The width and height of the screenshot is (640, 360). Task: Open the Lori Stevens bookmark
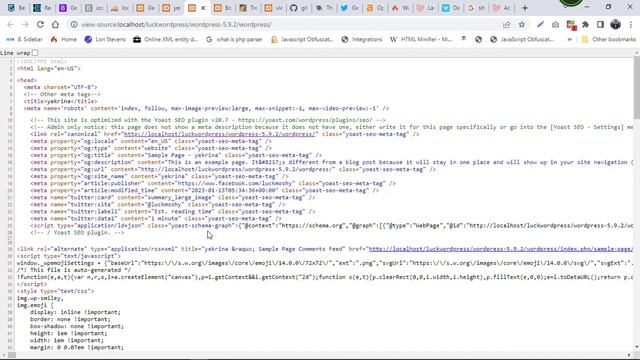(x=105, y=39)
